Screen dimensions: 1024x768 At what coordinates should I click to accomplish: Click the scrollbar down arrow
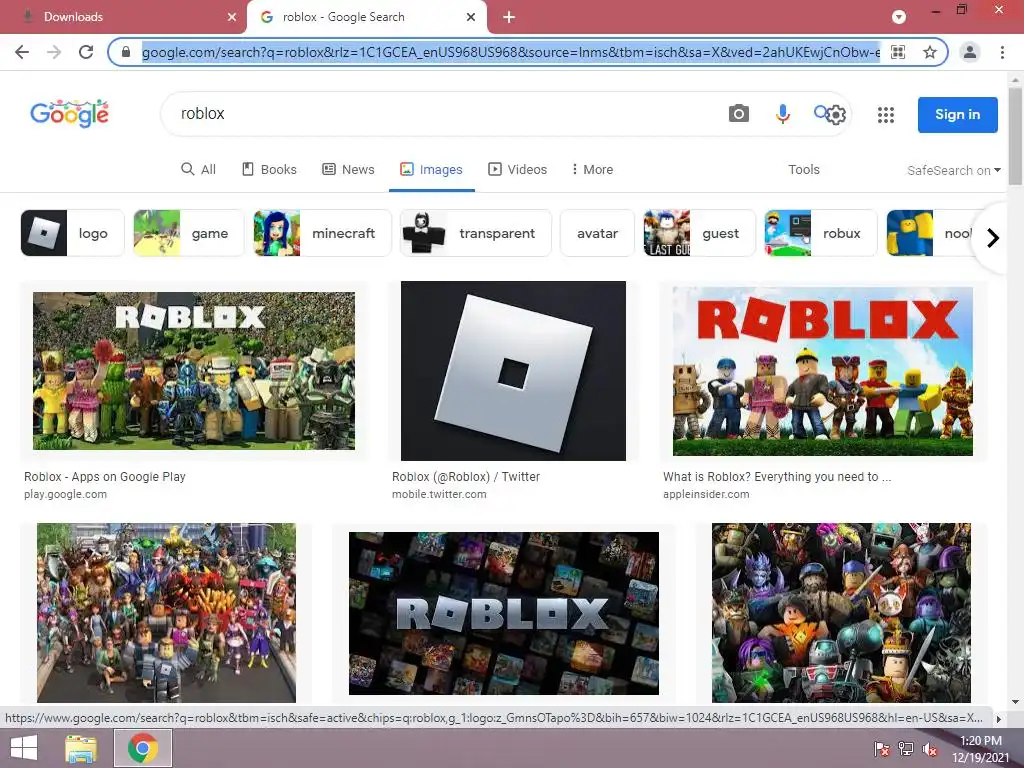click(x=1015, y=703)
